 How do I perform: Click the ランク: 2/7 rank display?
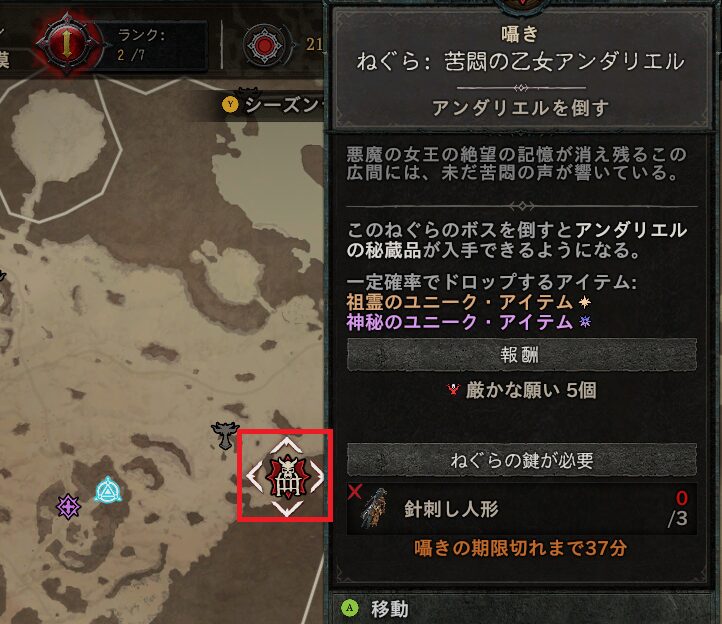(141, 45)
